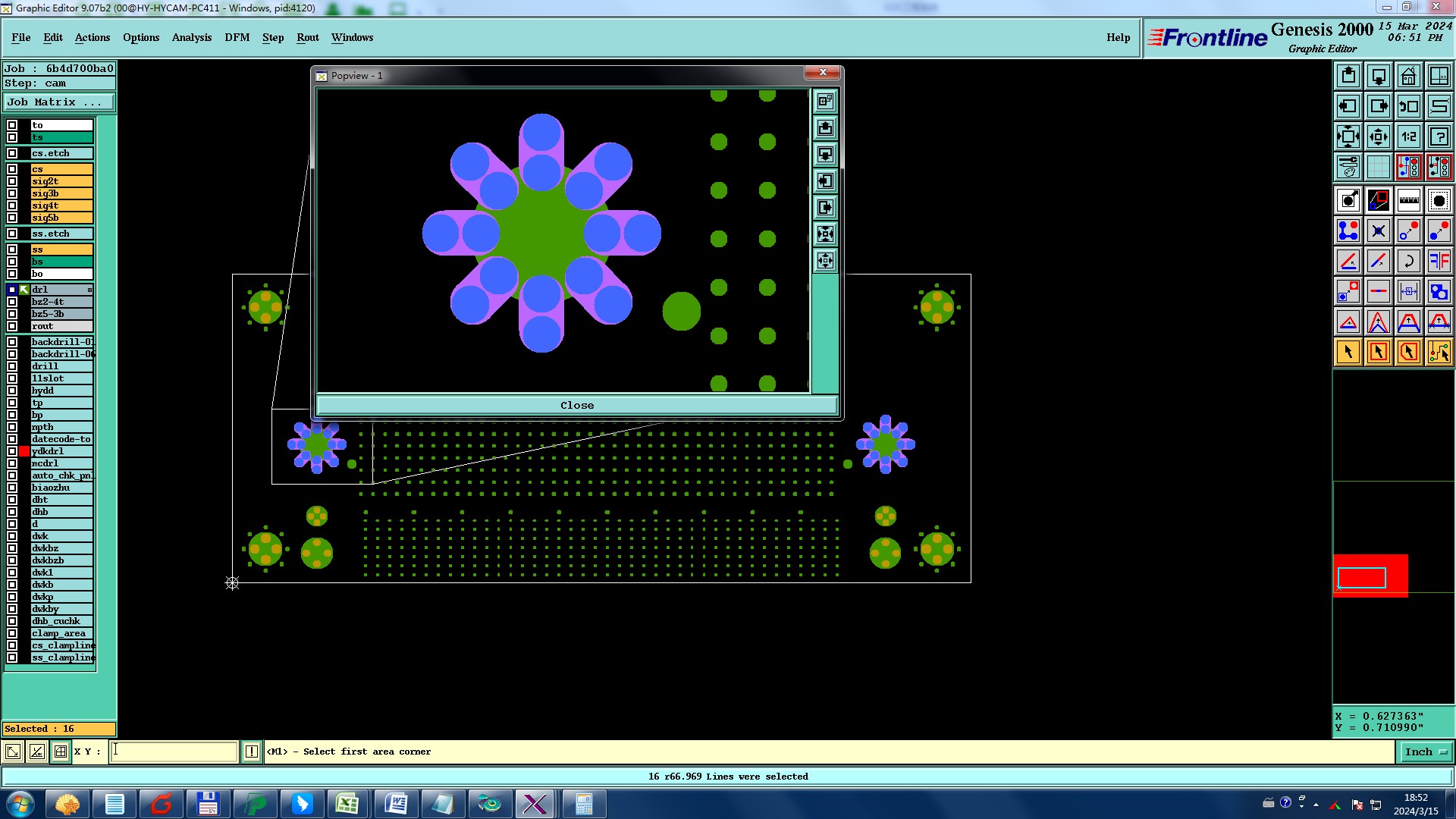Click Popview zoom in icon

click(825, 234)
